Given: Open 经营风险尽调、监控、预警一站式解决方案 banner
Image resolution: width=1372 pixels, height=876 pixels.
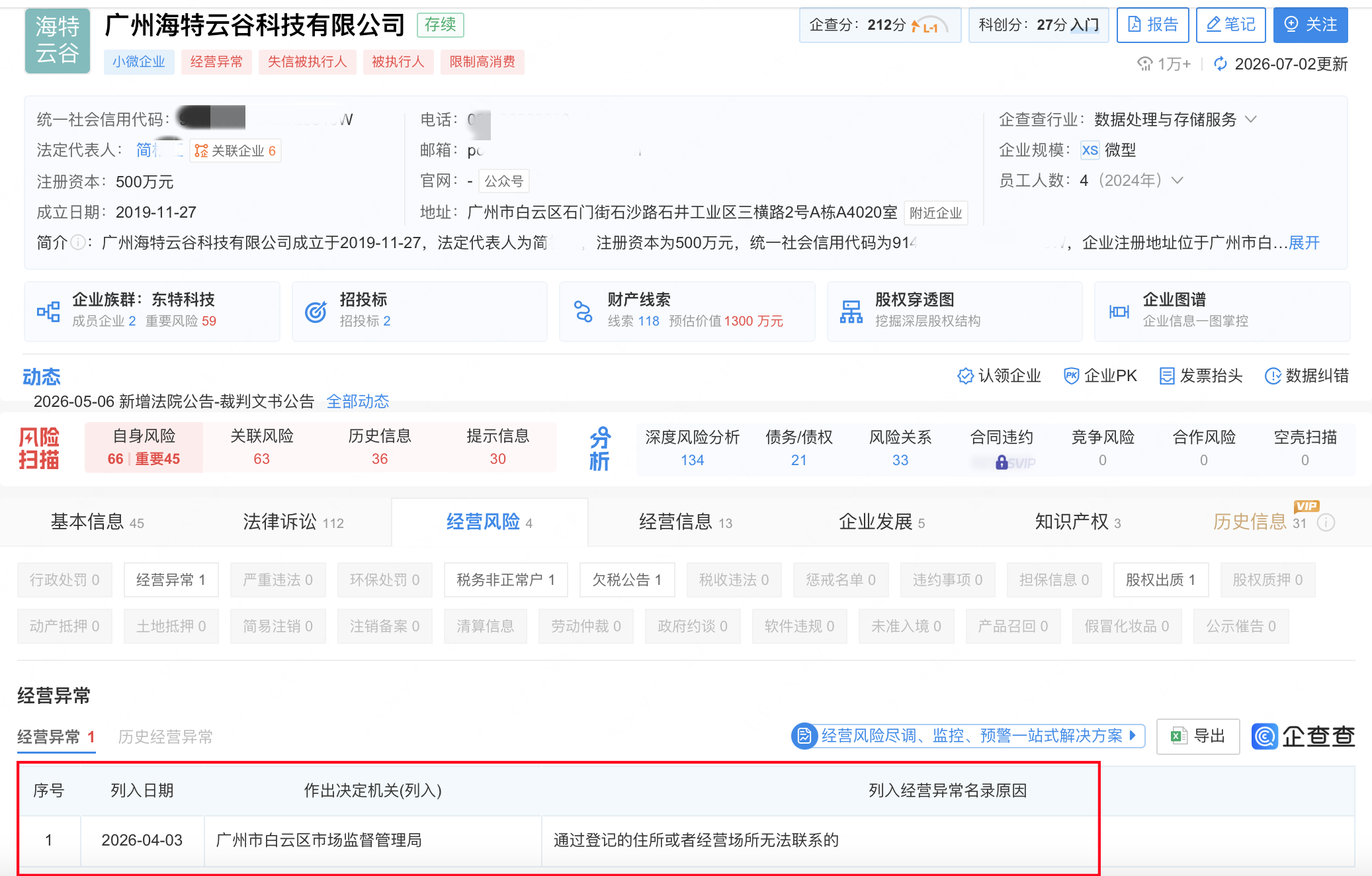Looking at the screenshot, I should 968,736.
